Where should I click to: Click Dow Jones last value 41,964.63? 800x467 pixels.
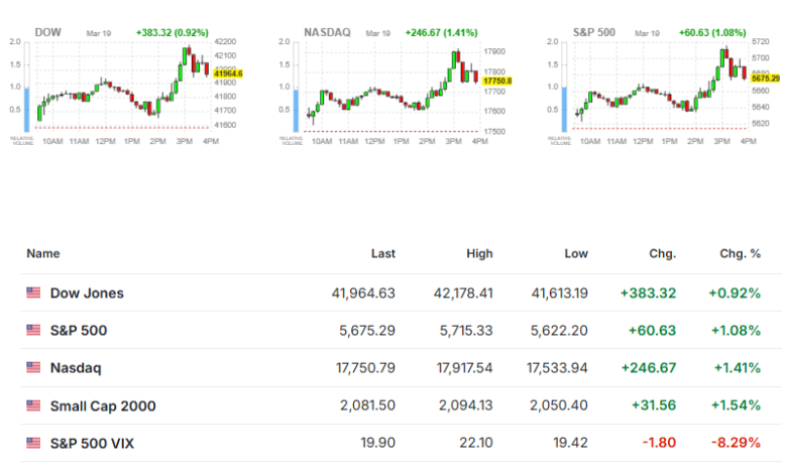click(363, 293)
